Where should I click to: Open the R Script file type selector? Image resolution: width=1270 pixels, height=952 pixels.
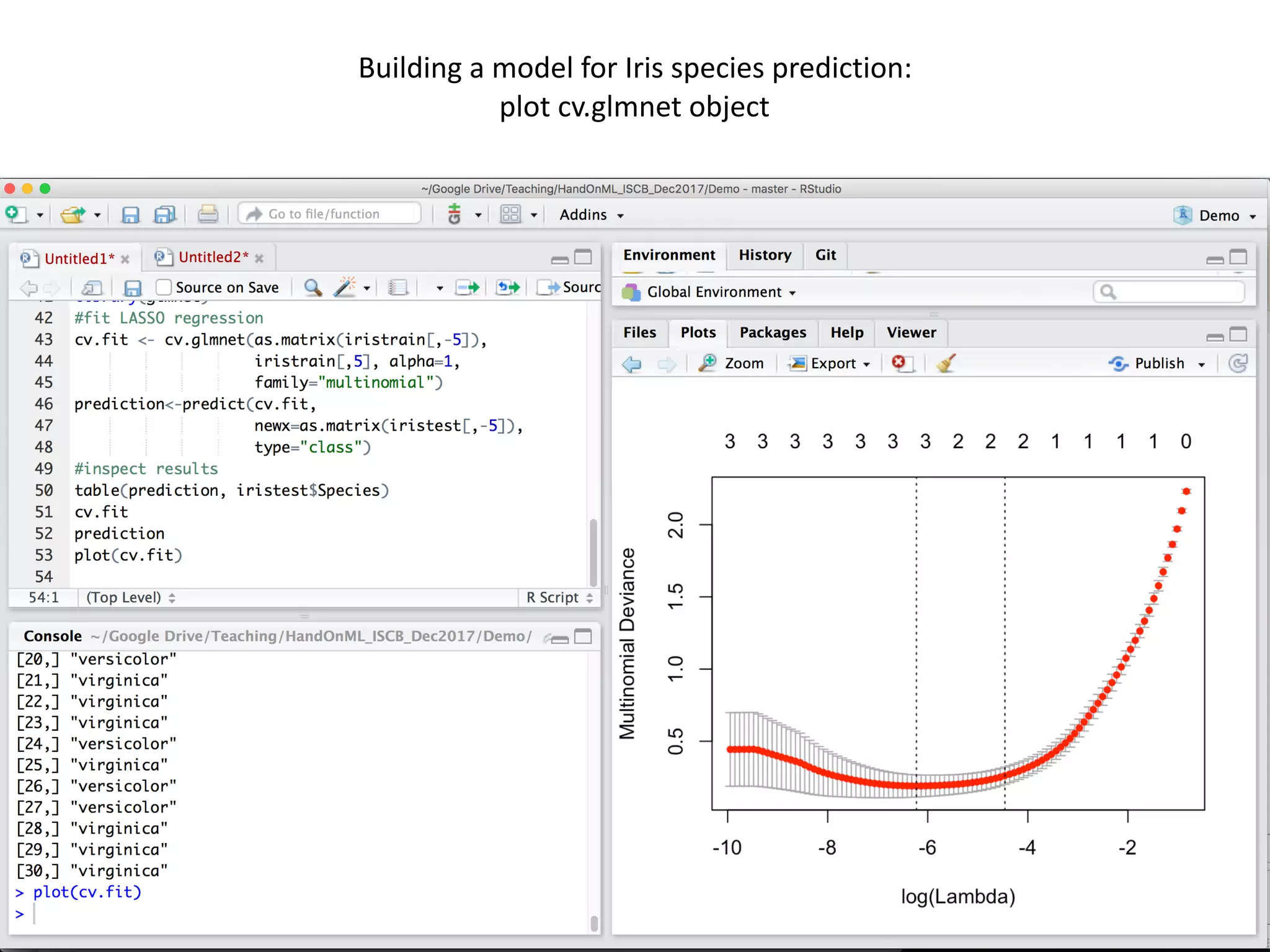pos(559,597)
